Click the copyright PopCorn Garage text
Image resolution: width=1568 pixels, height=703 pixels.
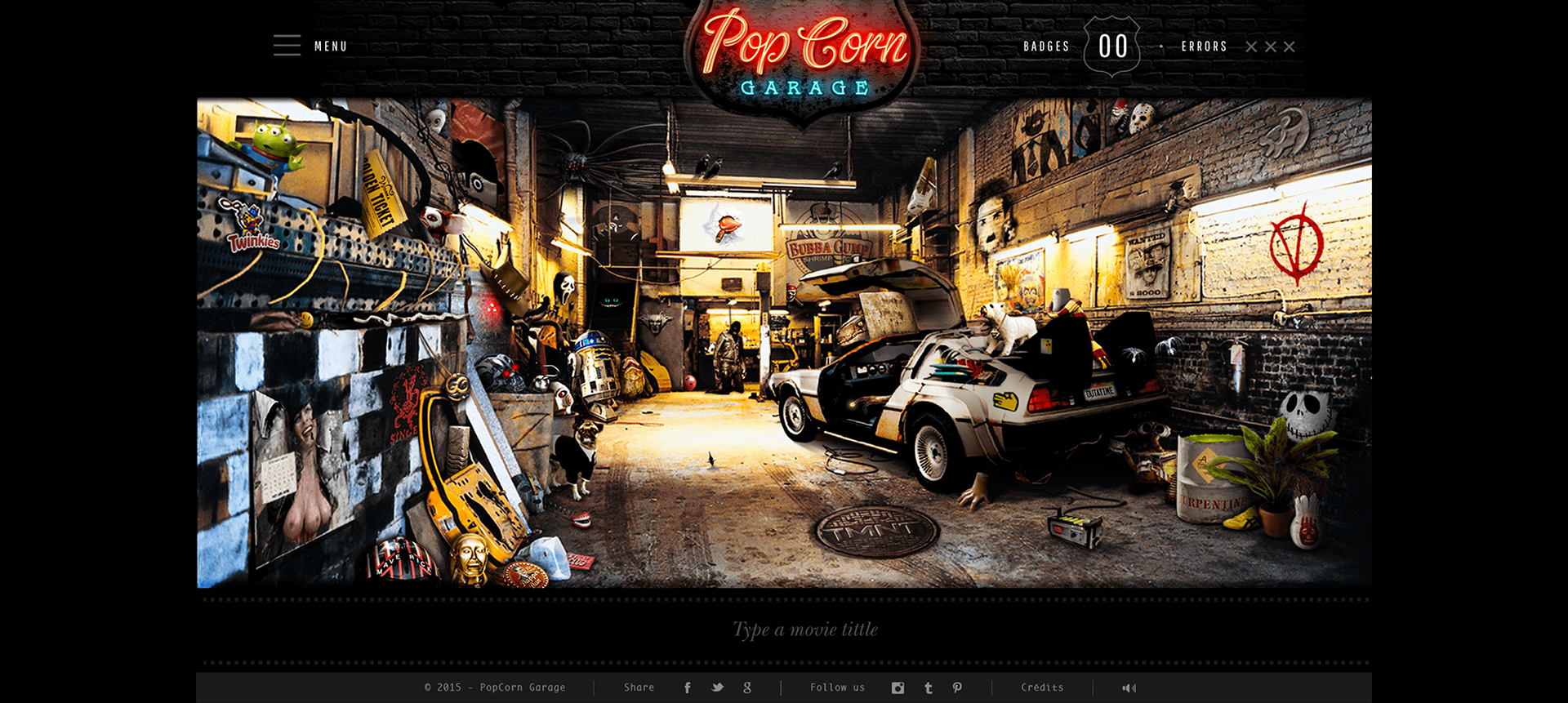point(495,687)
